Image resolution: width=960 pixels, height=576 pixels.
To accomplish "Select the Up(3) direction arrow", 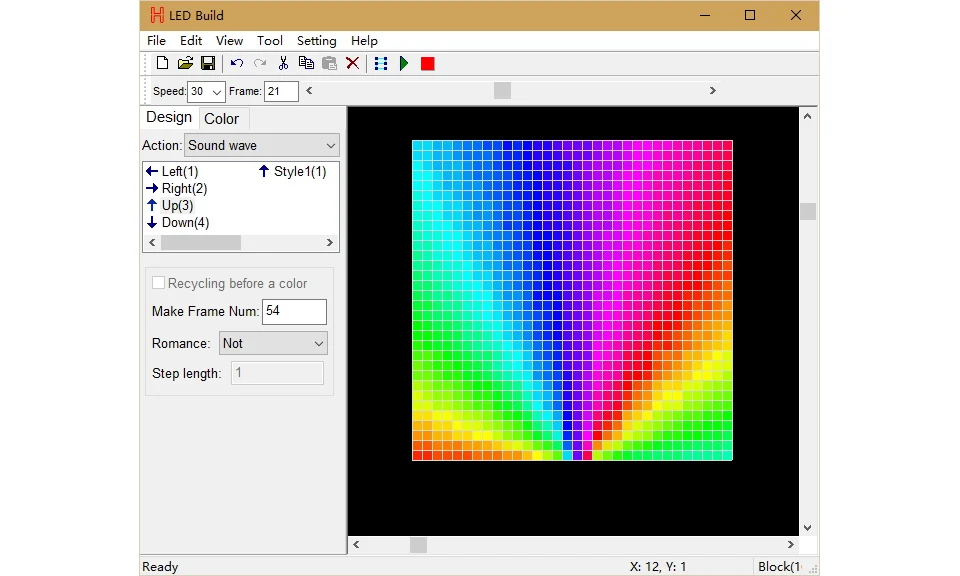I will click(170, 206).
